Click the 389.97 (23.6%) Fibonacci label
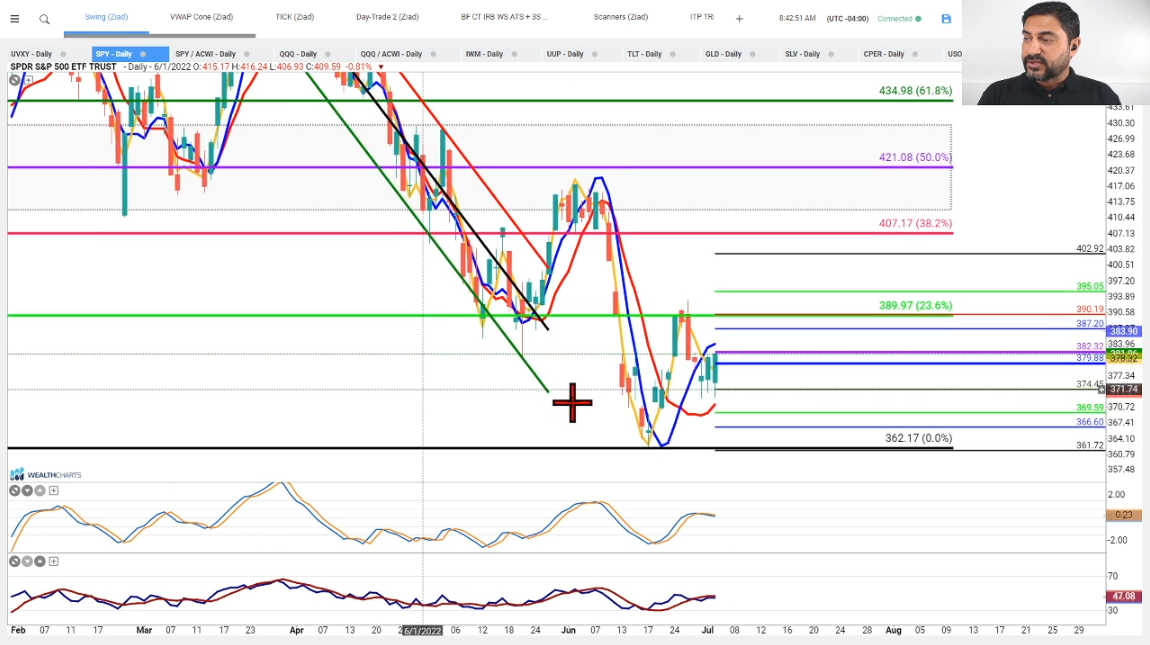The image size is (1150, 645). [915, 305]
